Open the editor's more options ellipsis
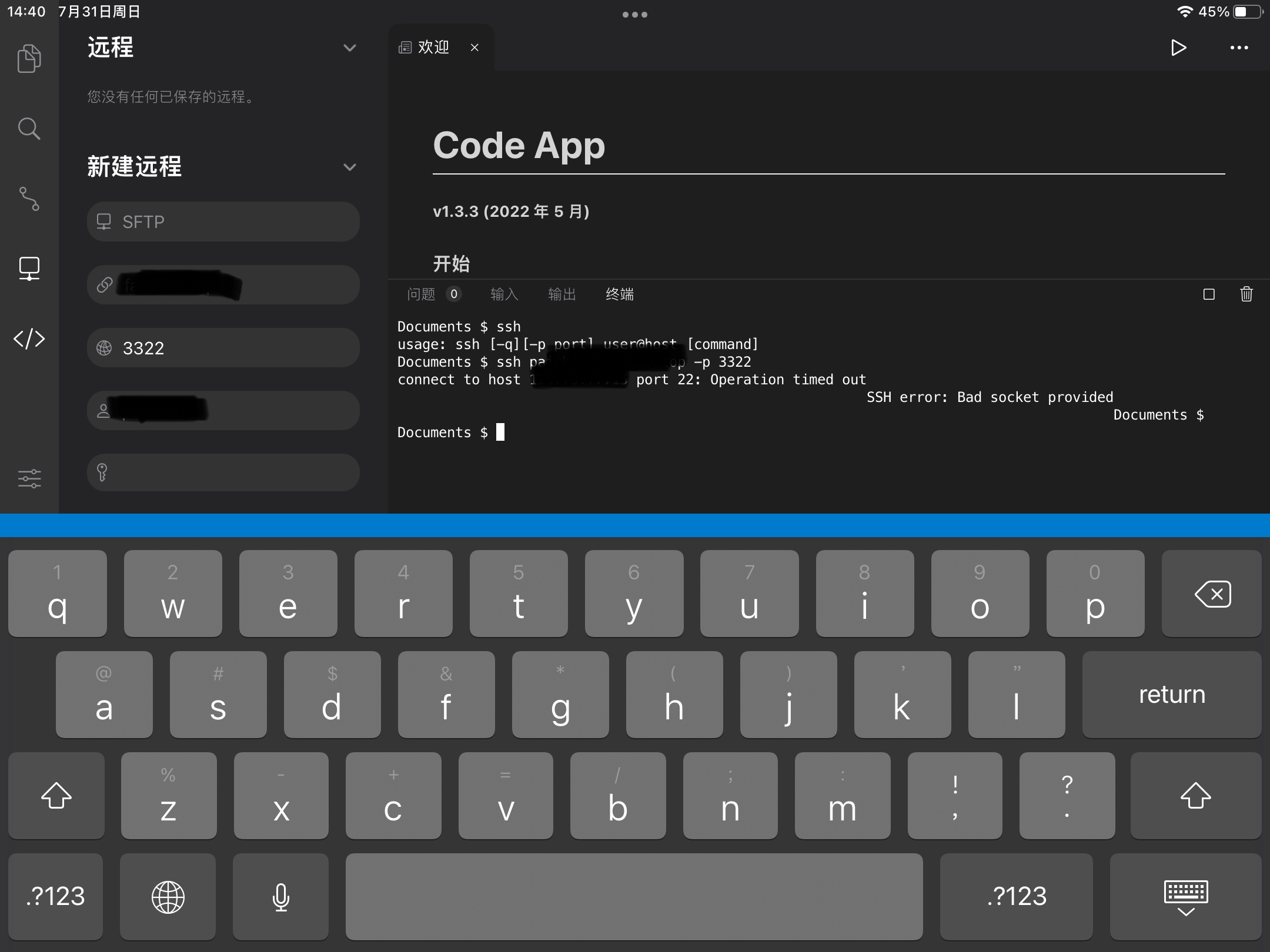Image resolution: width=1270 pixels, height=952 pixels. (x=1239, y=48)
